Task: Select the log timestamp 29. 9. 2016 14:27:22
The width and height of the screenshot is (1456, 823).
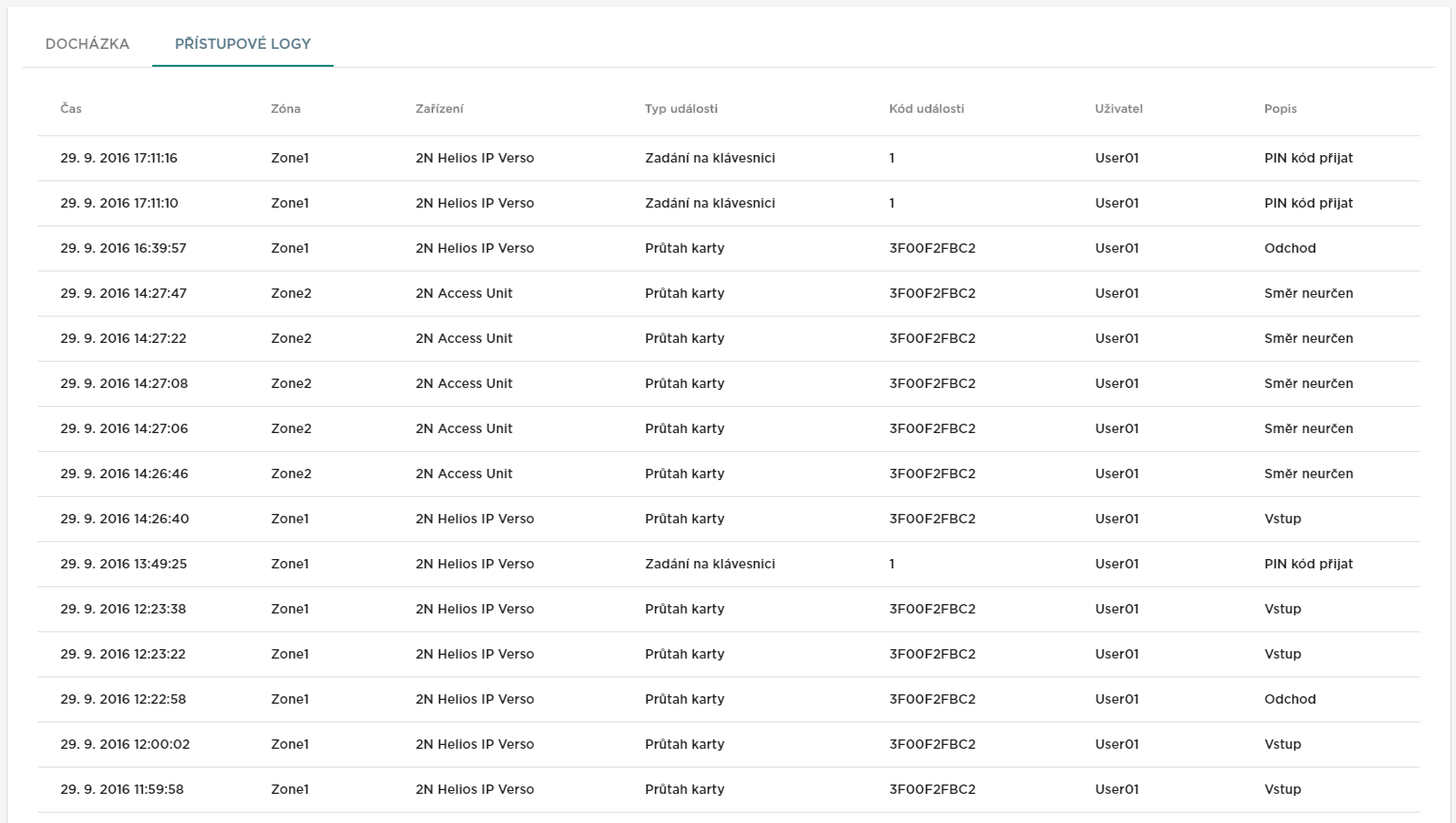Action: click(x=123, y=338)
